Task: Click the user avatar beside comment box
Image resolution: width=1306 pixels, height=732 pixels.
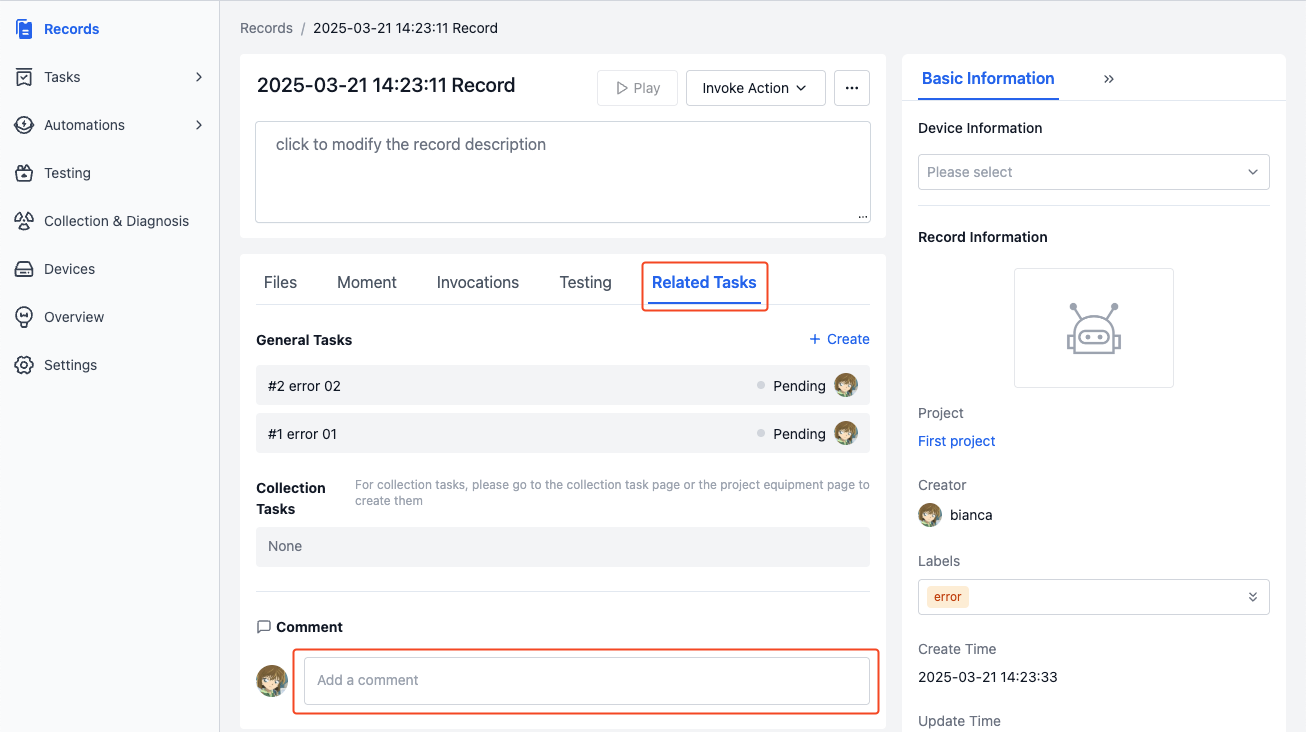Action: point(272,681)
